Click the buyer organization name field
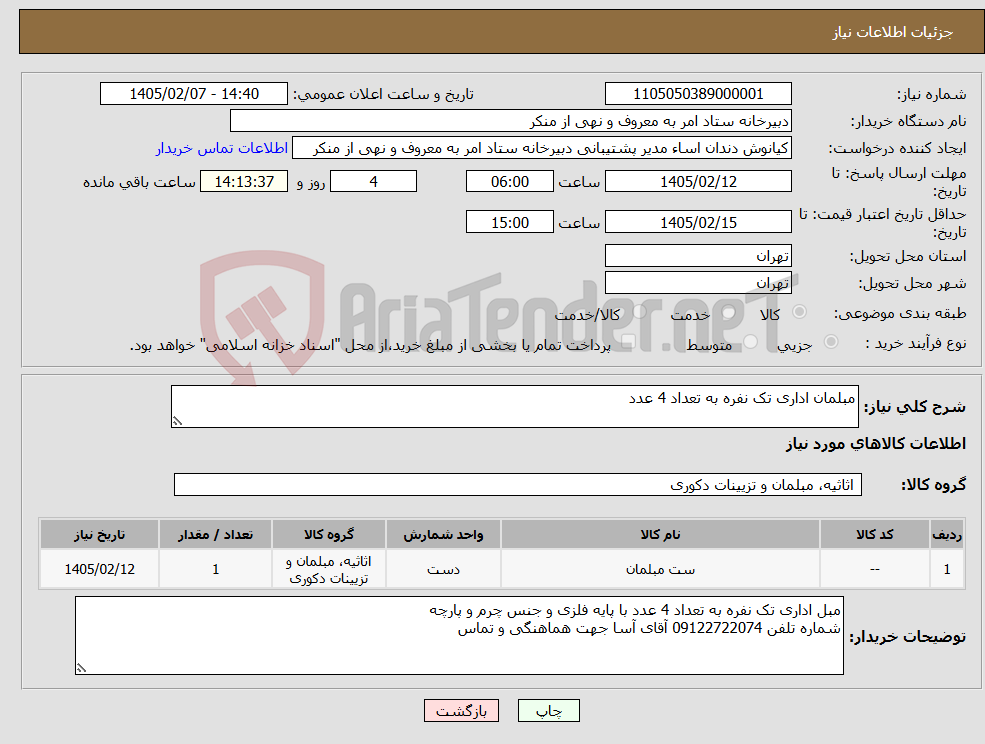The image size is (985, 744). tap(511, 121)
